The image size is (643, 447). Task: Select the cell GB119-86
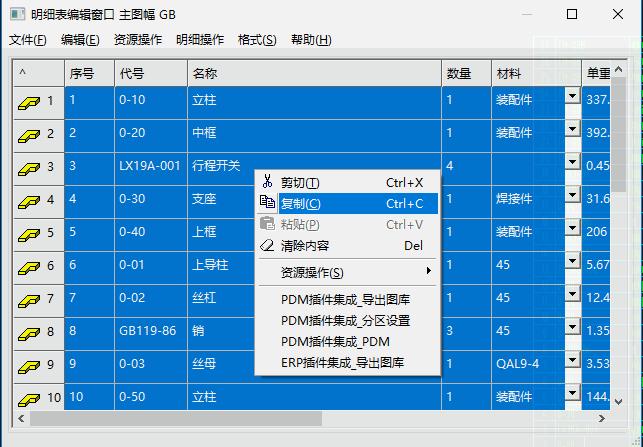pyautogui.click(x=151, y=333)
